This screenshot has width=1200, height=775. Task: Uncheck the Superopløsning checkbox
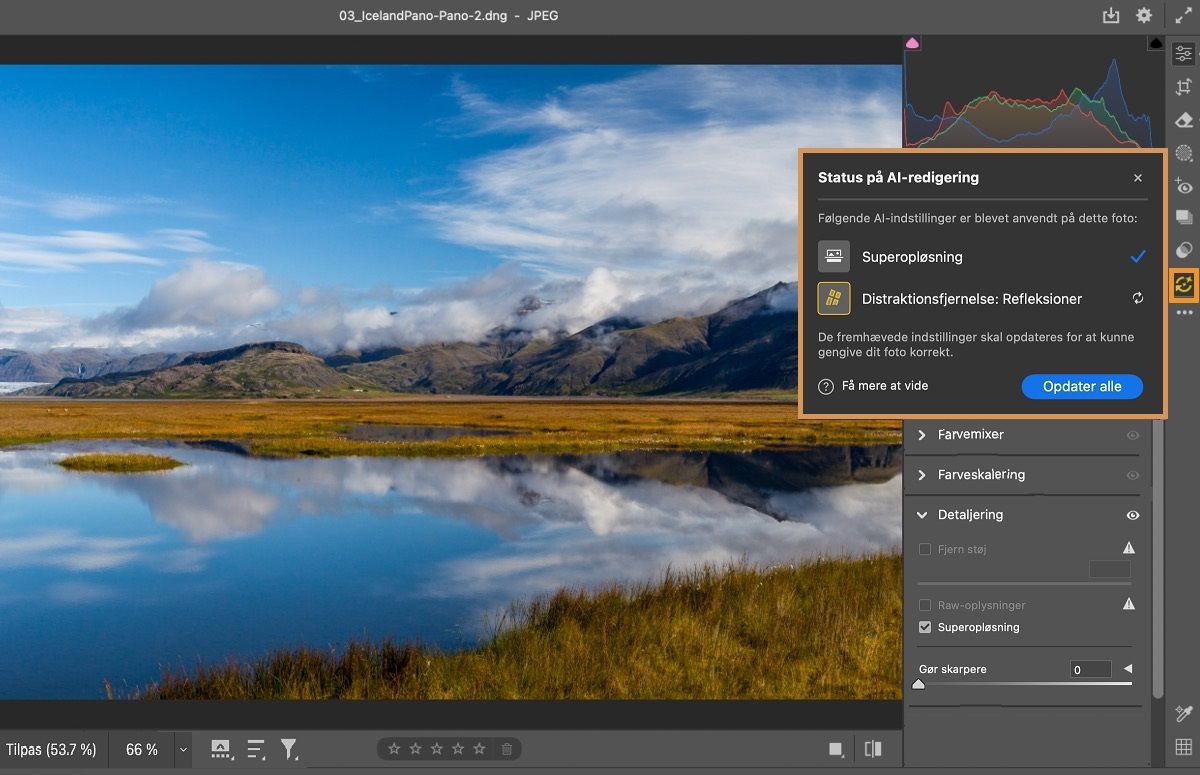925,627
